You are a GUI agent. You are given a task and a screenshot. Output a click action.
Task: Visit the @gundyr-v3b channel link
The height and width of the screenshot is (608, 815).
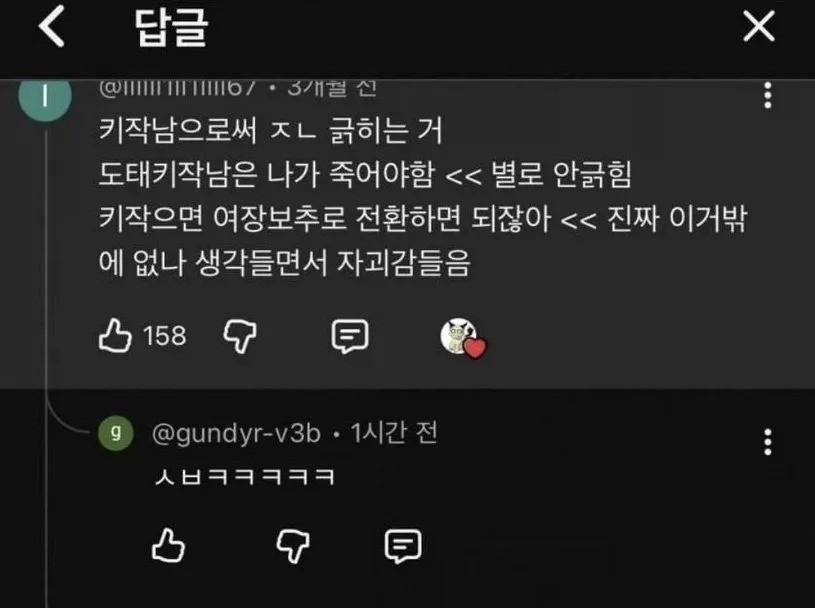tap(236, 433)
